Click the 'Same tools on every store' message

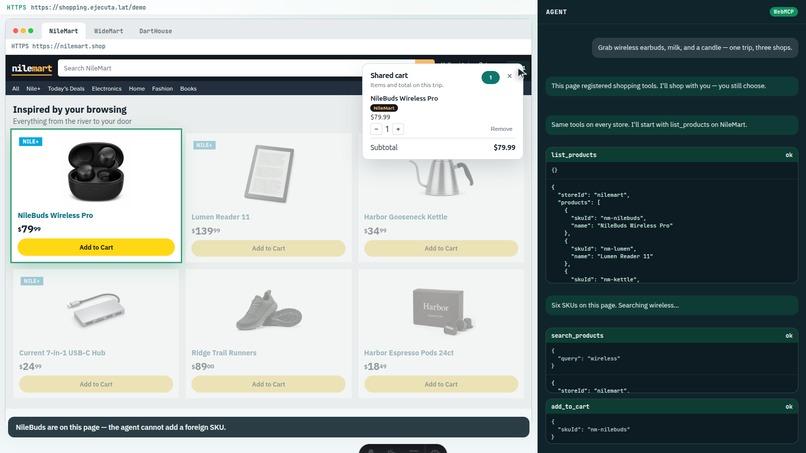(671, 124)
